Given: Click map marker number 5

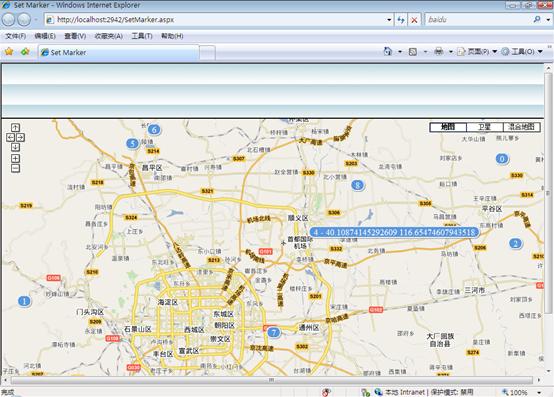Looking at the screenshot, I should (132, 143).
